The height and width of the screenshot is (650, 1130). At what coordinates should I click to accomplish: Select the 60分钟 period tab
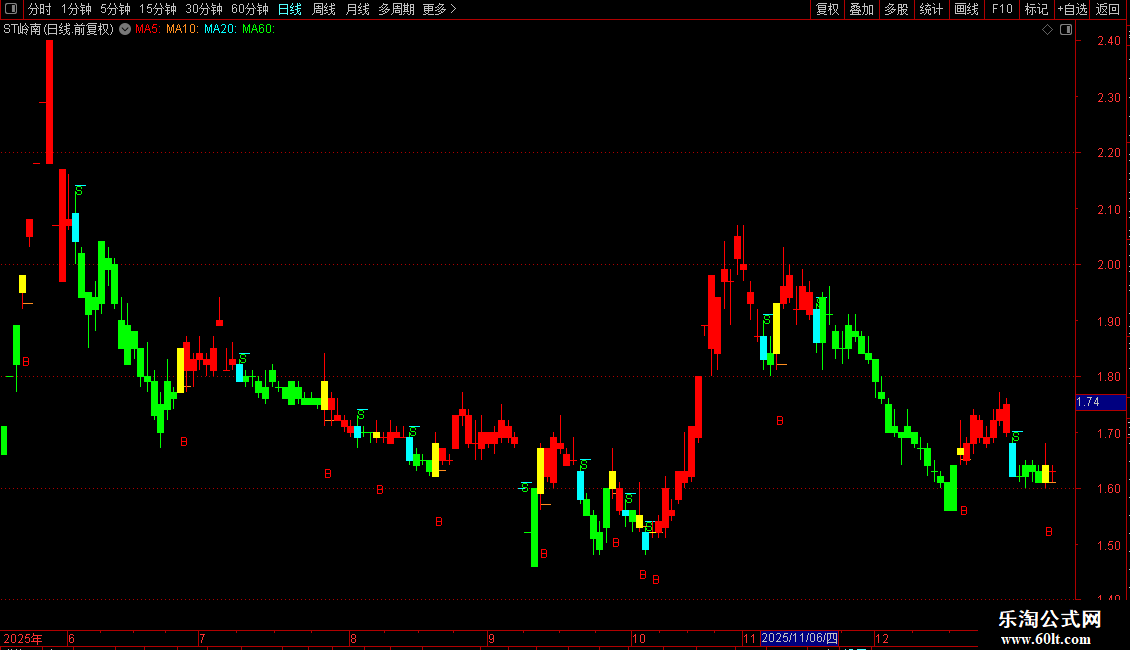point(249,9)
